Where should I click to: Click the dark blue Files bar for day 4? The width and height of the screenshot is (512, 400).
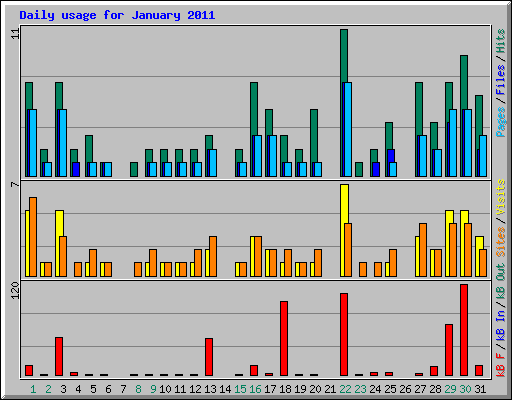point(76,169)
